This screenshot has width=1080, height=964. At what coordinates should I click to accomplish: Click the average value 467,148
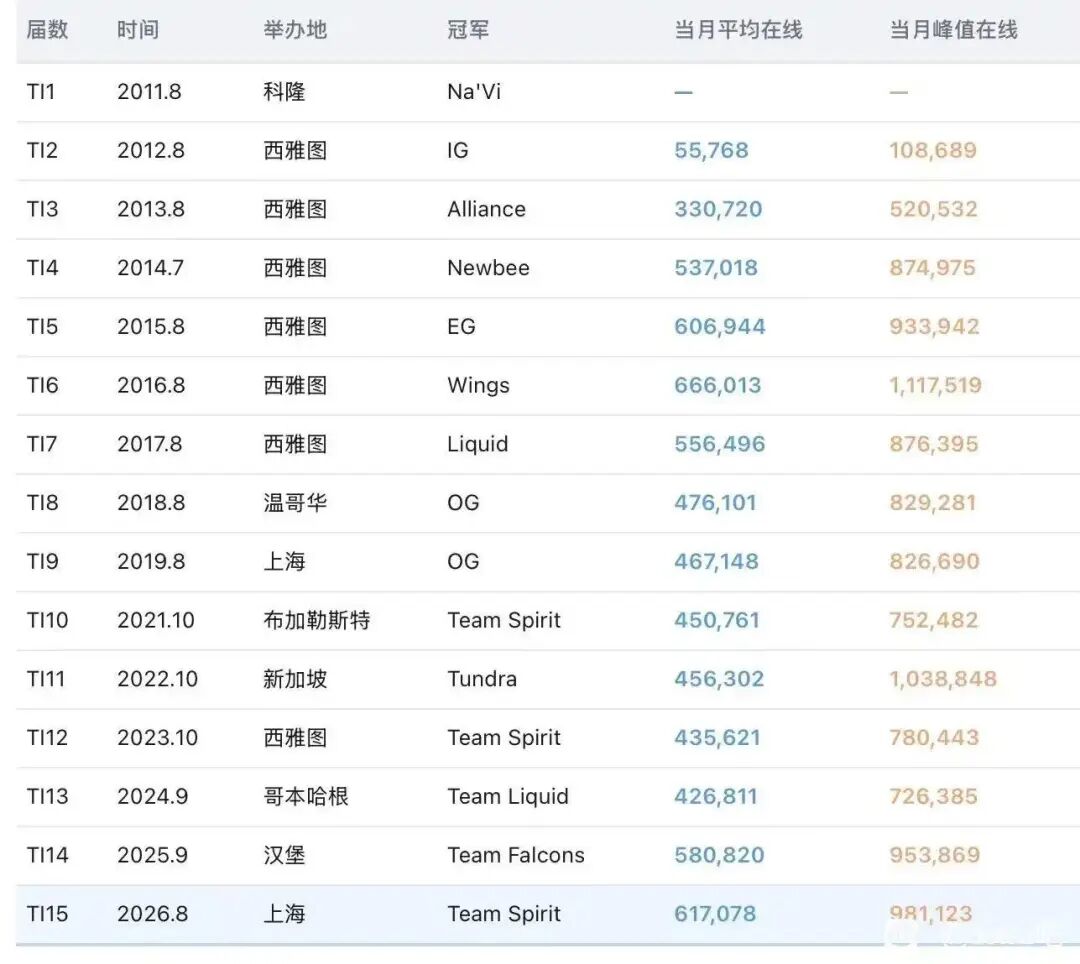pyautogui.click(x=716, y=561)
